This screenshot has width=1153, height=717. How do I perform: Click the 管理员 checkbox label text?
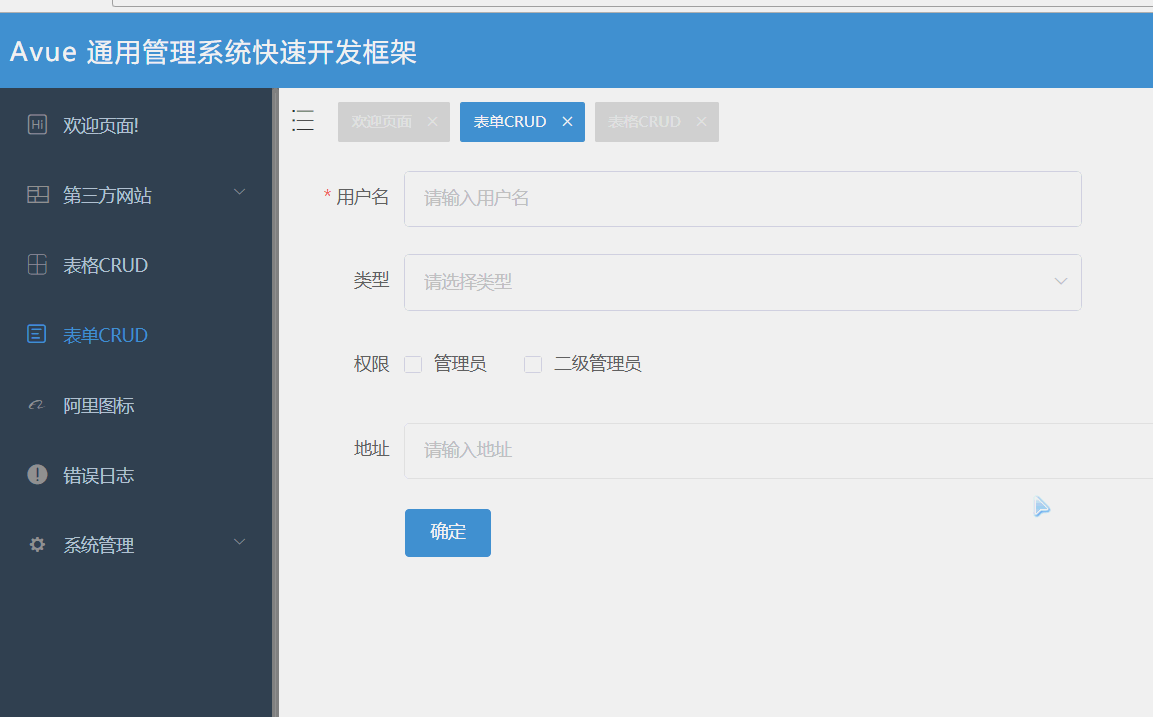(x=460, y=364)
